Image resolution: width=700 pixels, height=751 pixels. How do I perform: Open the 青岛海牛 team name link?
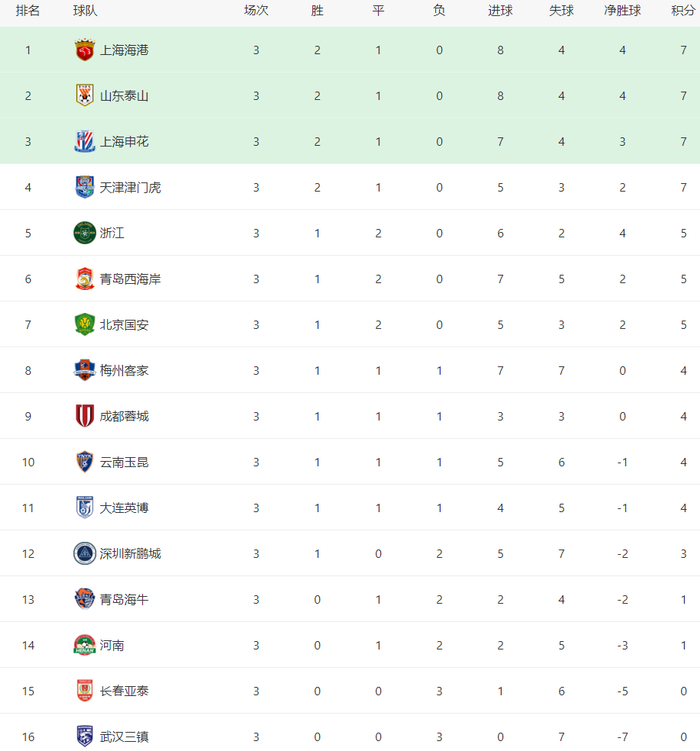pyautogui.click(x=124, y=599)
